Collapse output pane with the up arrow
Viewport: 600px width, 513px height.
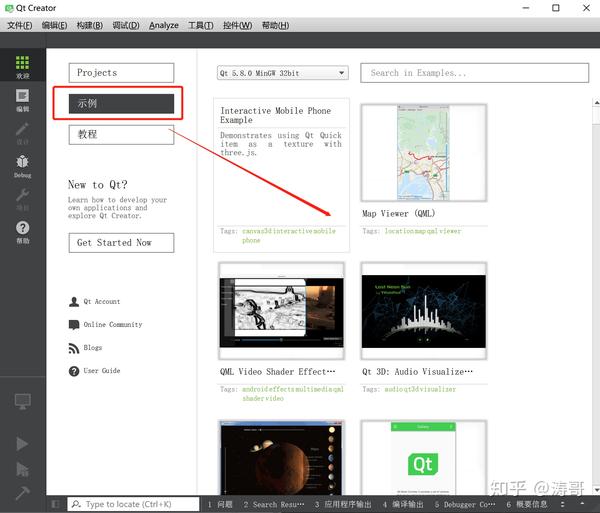(582, 503)
